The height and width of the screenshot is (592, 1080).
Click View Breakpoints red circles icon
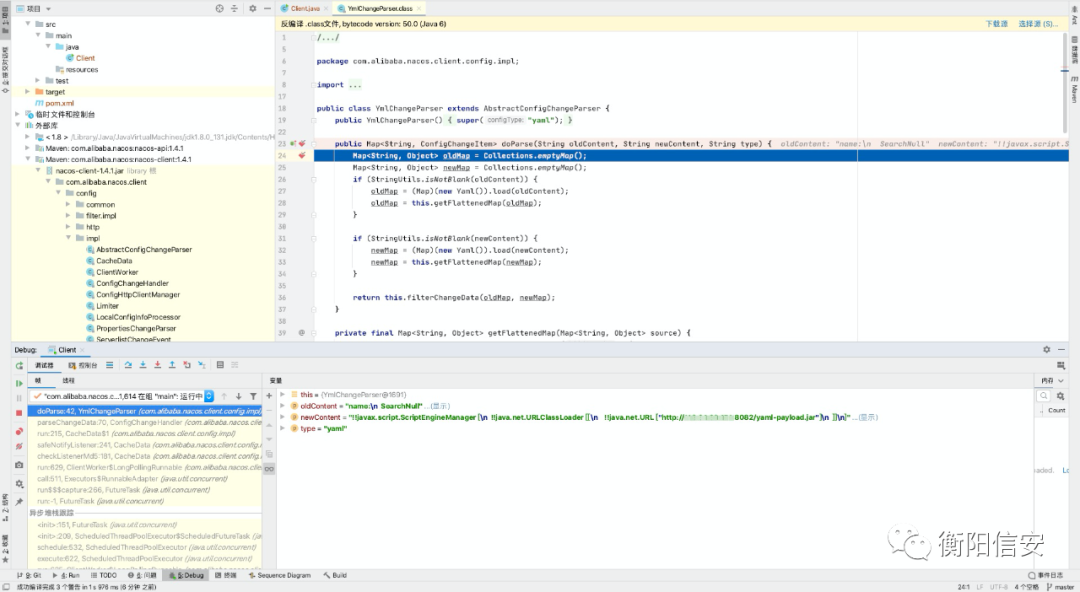19,431
